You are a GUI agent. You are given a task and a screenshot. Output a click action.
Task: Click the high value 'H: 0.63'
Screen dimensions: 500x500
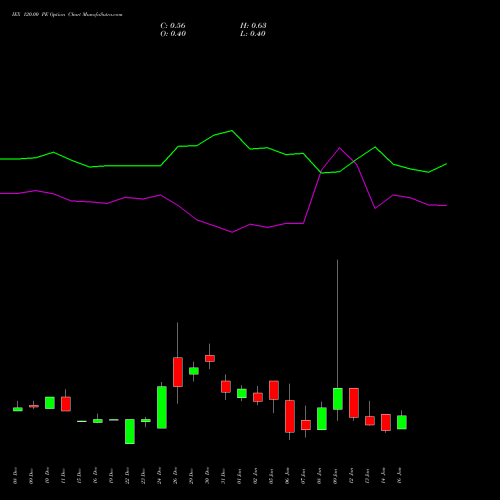point(253,25)
